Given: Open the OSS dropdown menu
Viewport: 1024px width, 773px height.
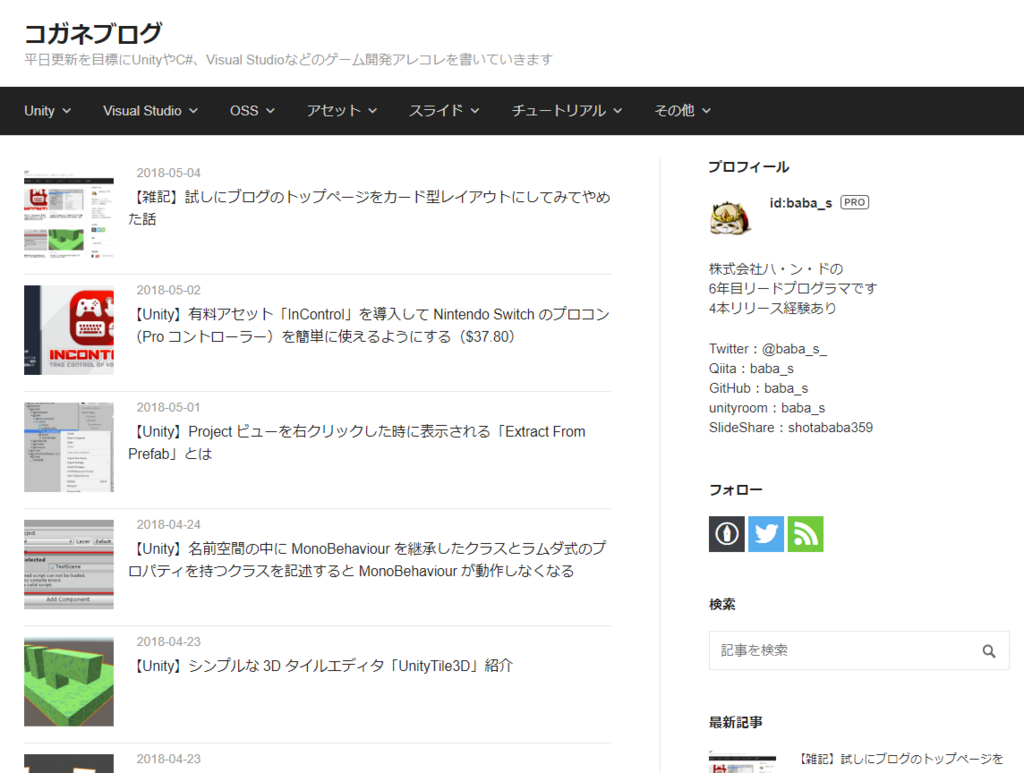Looking at the screenshot, I should coord(252,111).
